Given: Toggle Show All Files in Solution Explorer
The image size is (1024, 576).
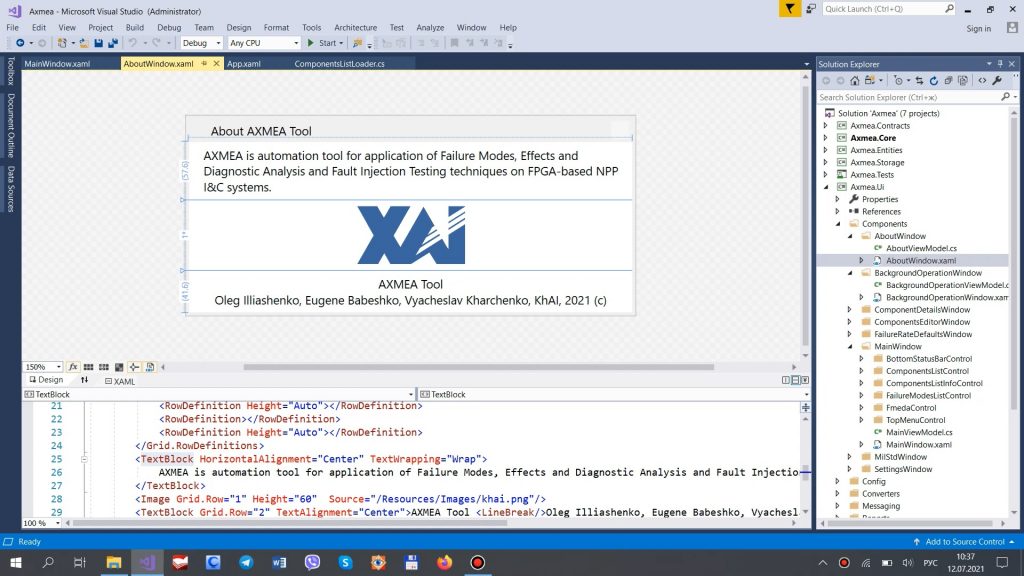Looking at the screenshot, I should (963, 80).
